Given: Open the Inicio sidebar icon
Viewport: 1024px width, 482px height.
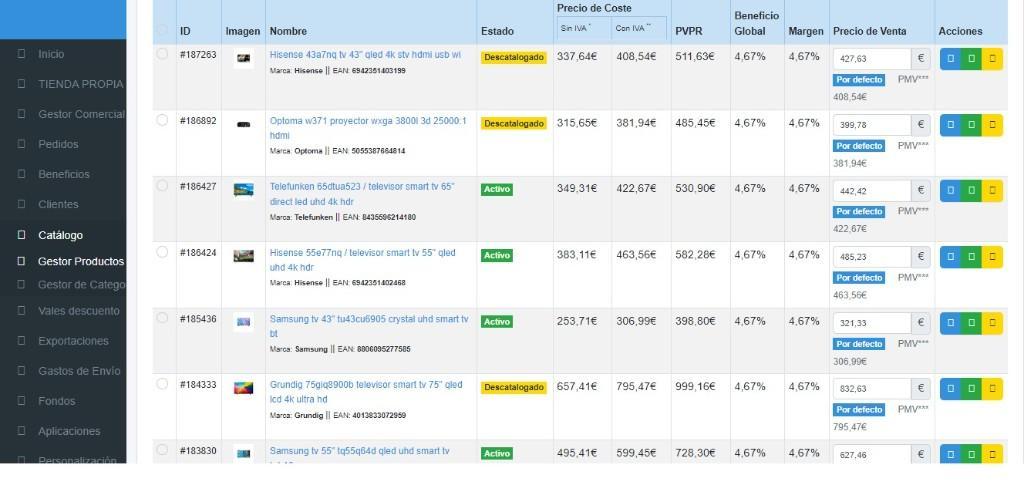Looking at the screenshot, I should (22, 54).
